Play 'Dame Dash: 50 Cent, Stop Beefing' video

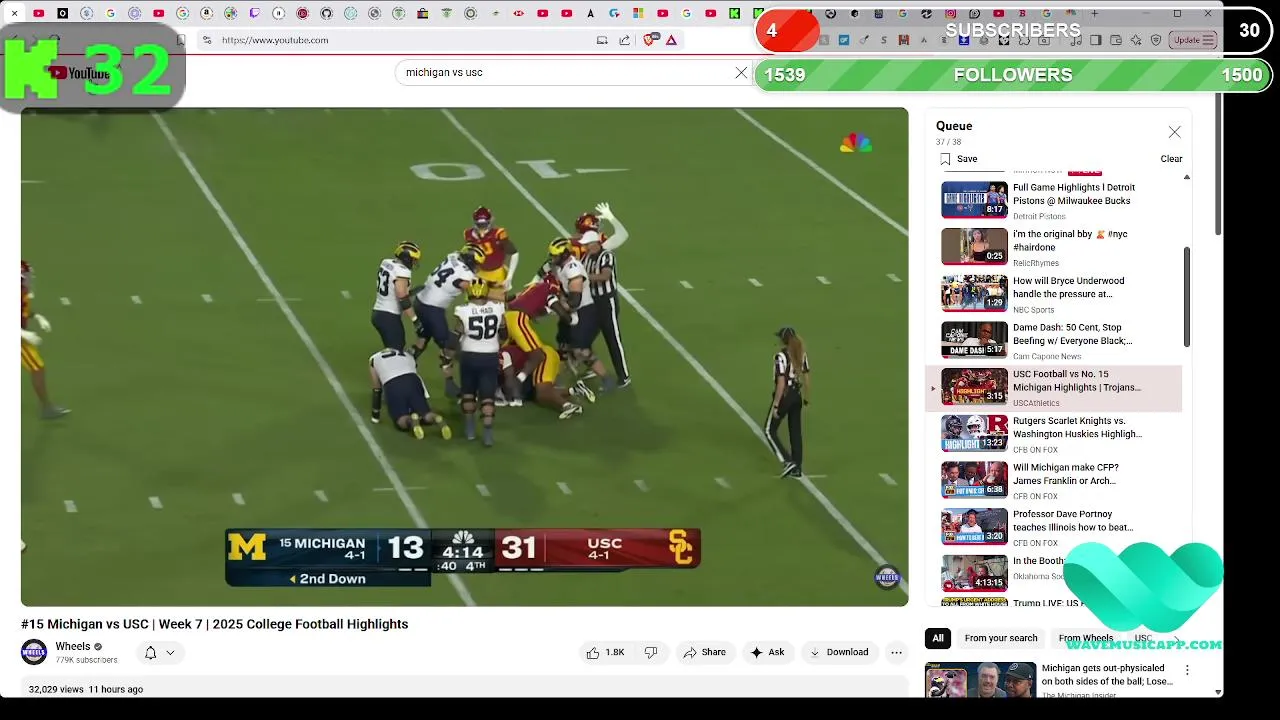coord(1054,340)
